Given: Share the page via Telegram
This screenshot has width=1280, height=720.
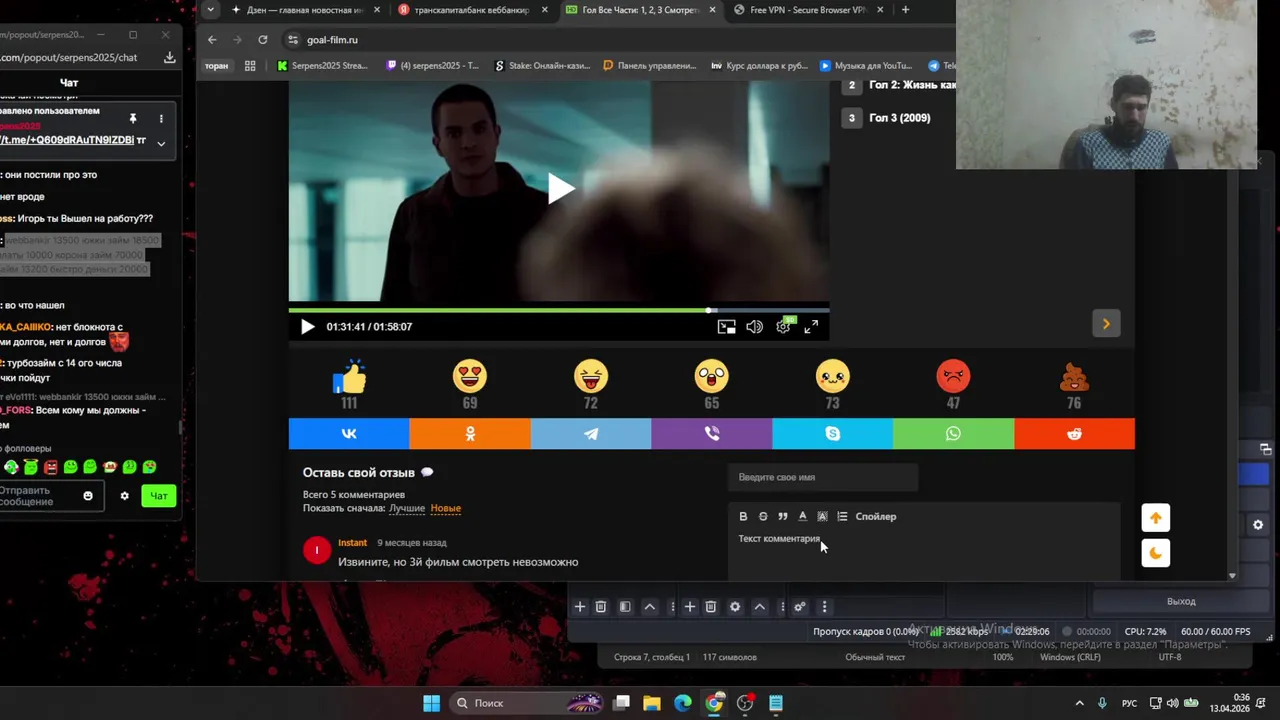Looking at the screenshot, I should click(x=591, y=434).
